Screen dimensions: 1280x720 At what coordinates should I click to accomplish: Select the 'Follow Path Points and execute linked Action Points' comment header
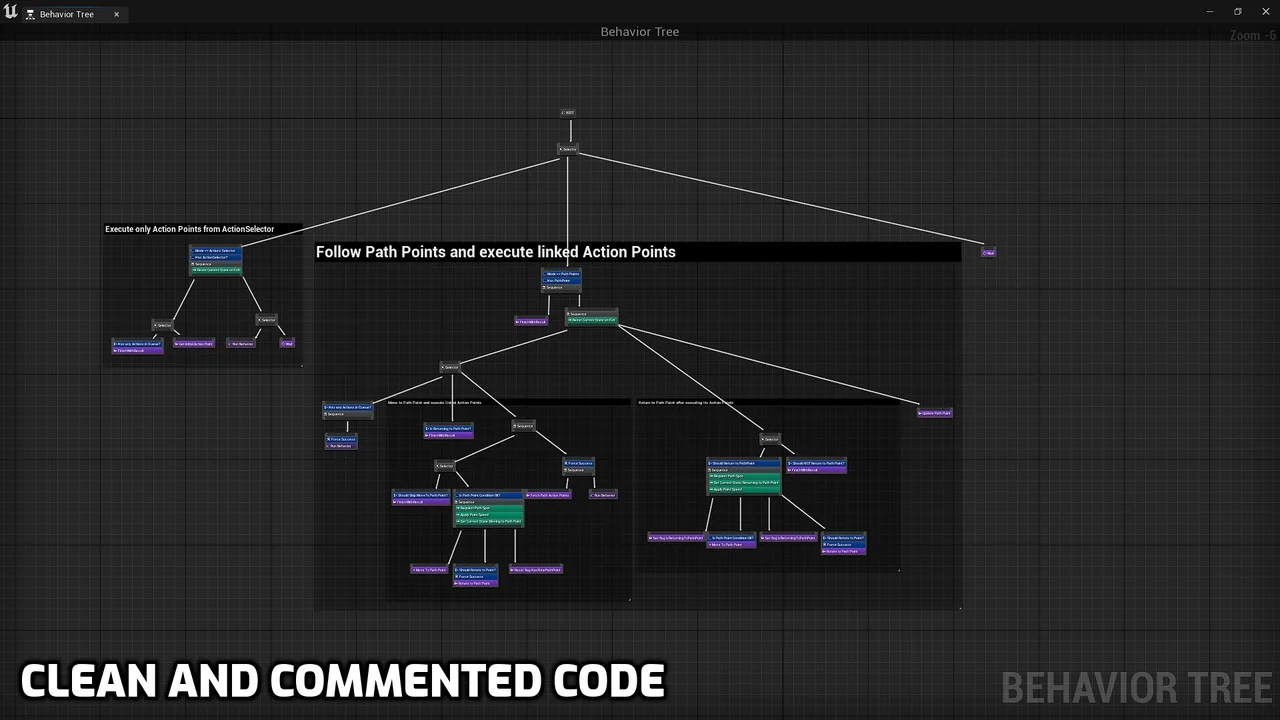(x=496, y=252)
